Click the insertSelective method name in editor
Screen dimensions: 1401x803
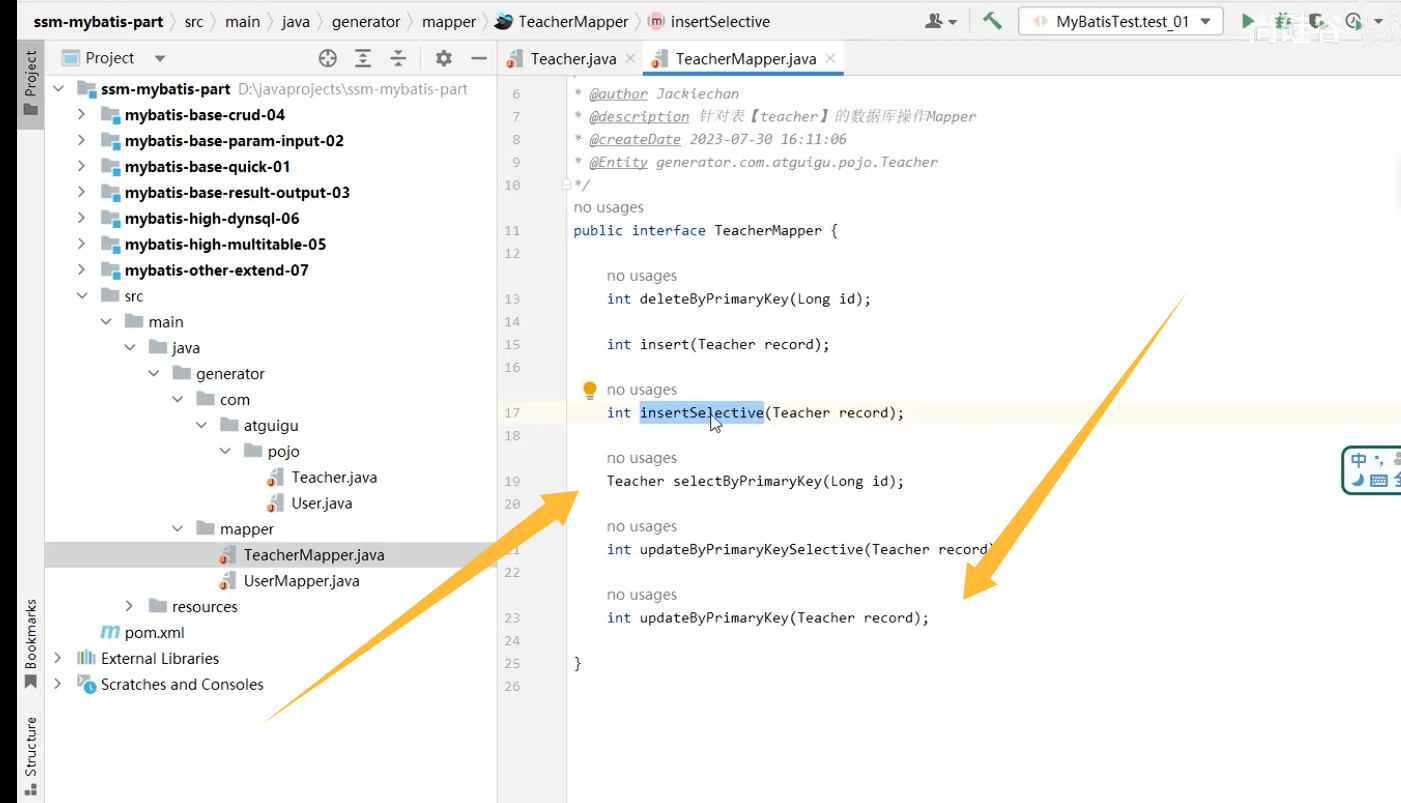pos(701,413)
